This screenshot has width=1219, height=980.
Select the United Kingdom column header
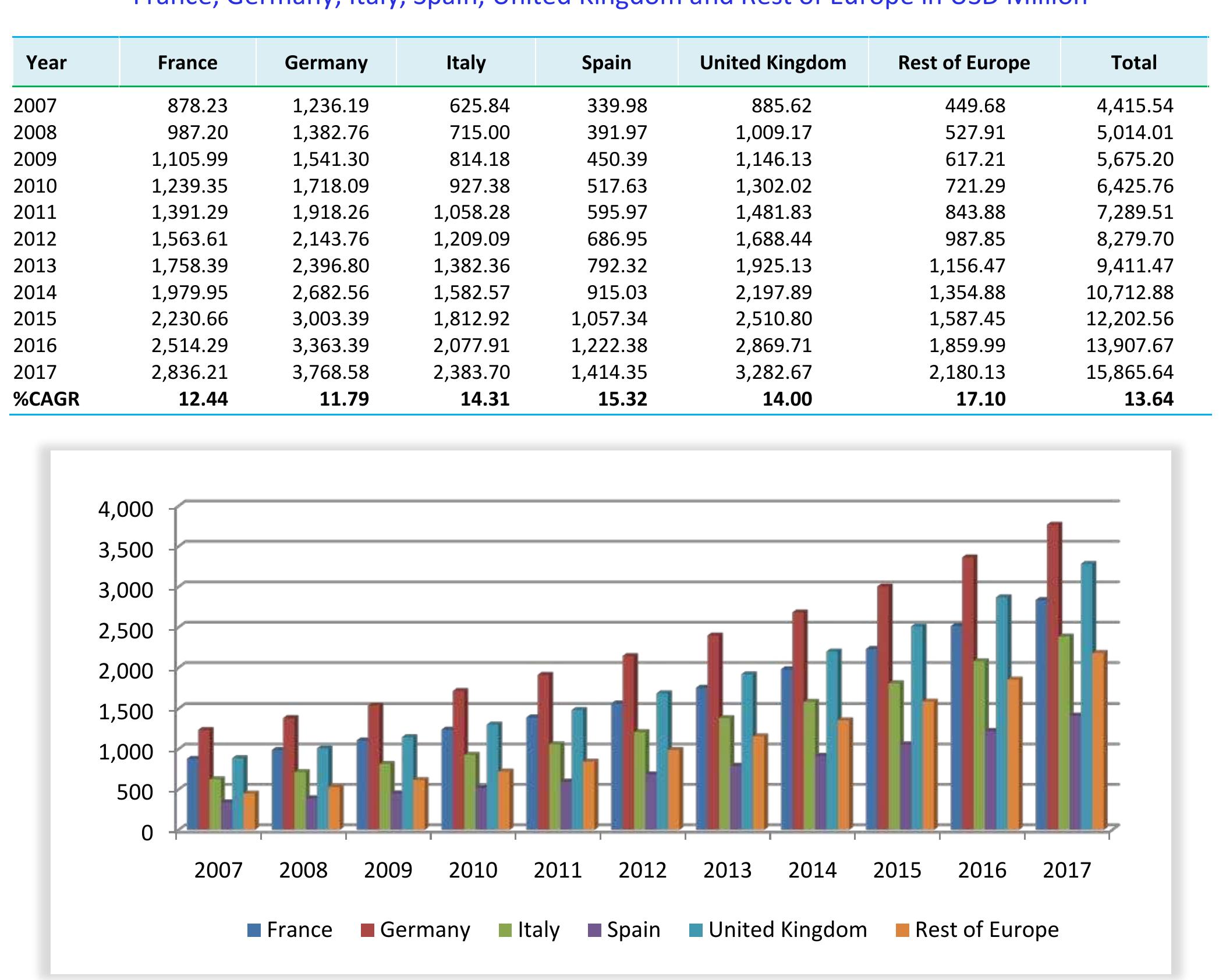coord(773,62)
